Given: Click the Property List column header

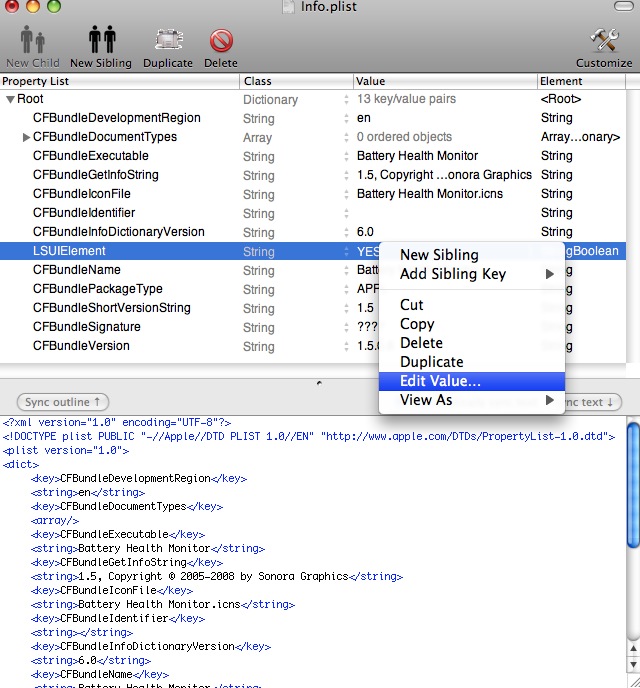Looking at the screenshot, I should (119, 81).
